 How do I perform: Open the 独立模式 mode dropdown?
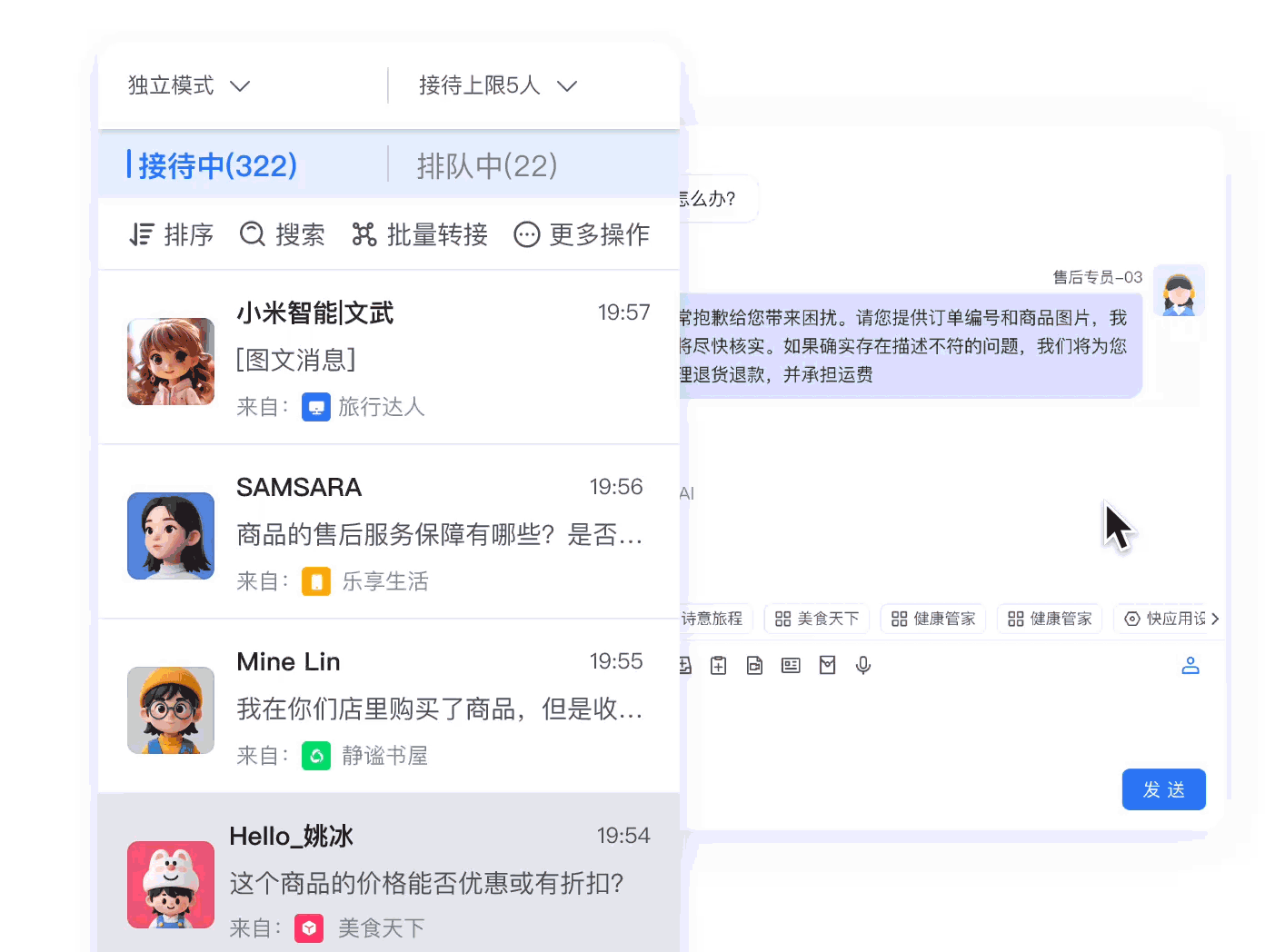tap(187, 85)
